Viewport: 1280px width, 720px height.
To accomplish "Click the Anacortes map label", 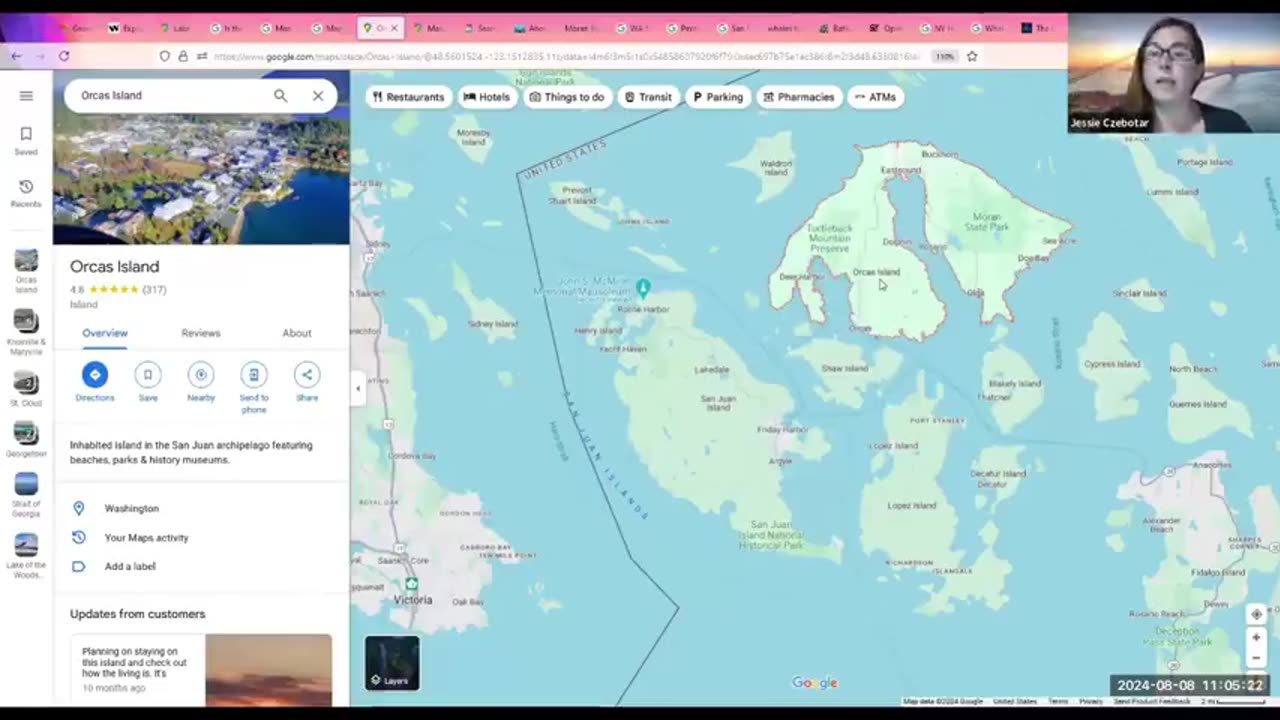I will coord(1212,465).
